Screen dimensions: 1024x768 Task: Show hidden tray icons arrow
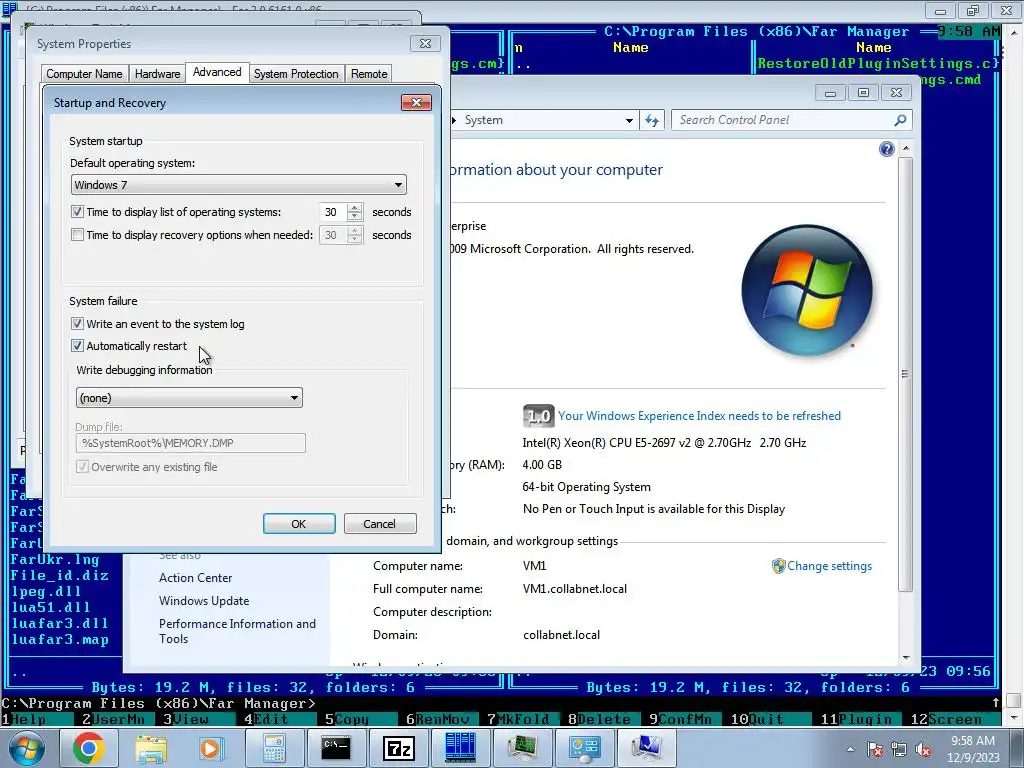click(850, 749)
